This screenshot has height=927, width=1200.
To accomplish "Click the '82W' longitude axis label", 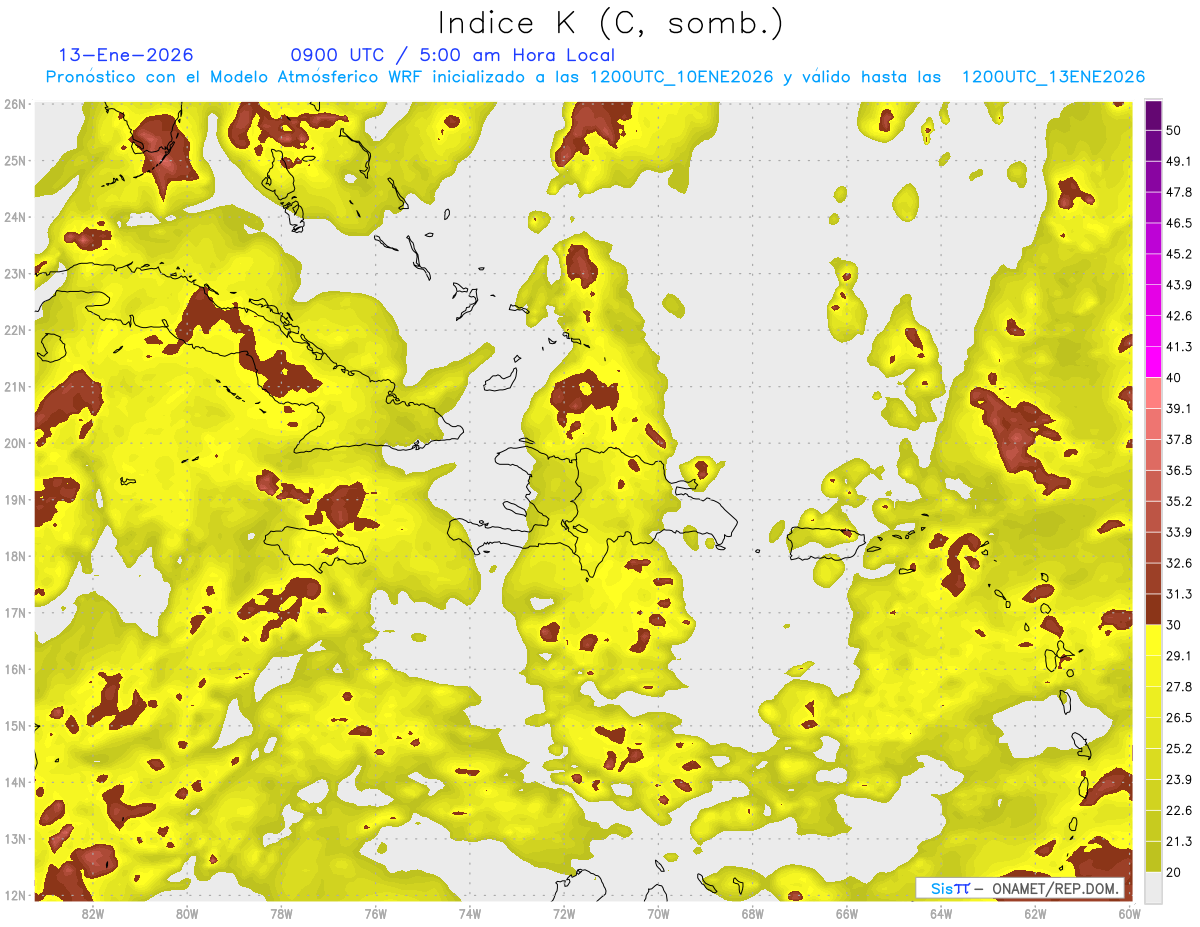I will click(93, 913).
